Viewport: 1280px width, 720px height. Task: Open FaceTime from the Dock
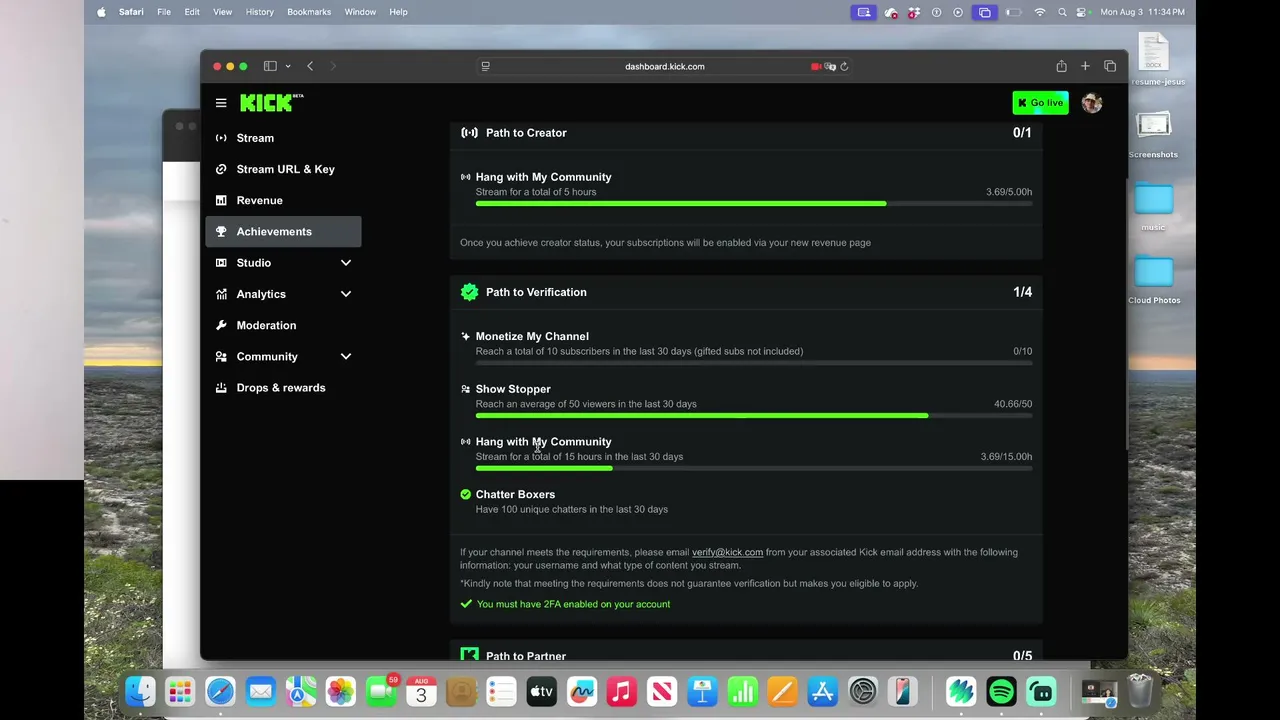coord(381,691)
